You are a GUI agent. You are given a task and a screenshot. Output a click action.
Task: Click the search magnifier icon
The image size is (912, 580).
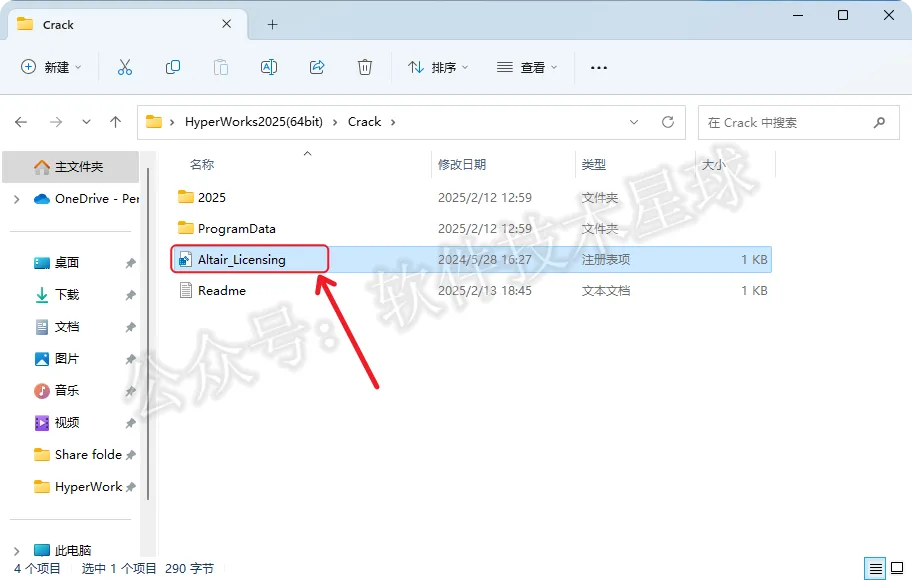[879, 123]
